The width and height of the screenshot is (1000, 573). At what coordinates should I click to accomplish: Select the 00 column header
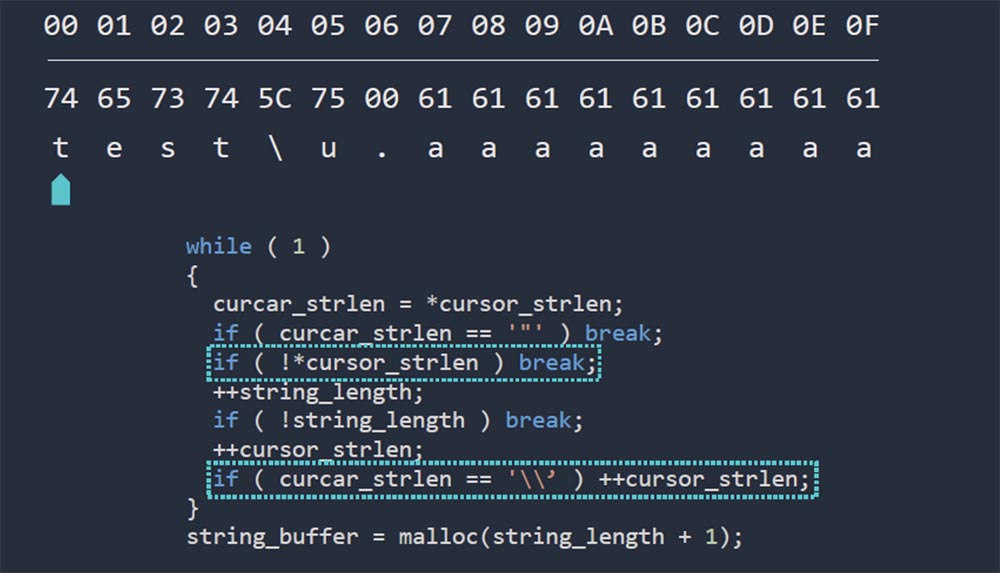pos(61,26)
